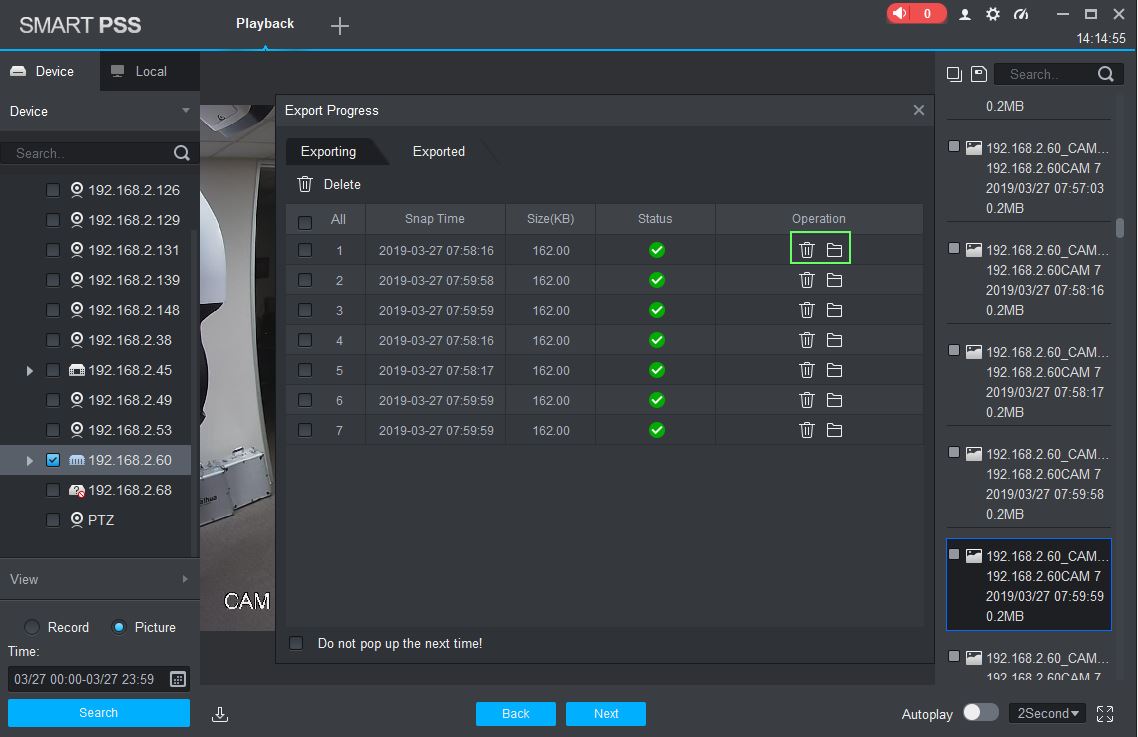Viewport: 1138px width, 737px height.
Task: Delete export row 3 with its trash icon
Action: coord(806,310)
